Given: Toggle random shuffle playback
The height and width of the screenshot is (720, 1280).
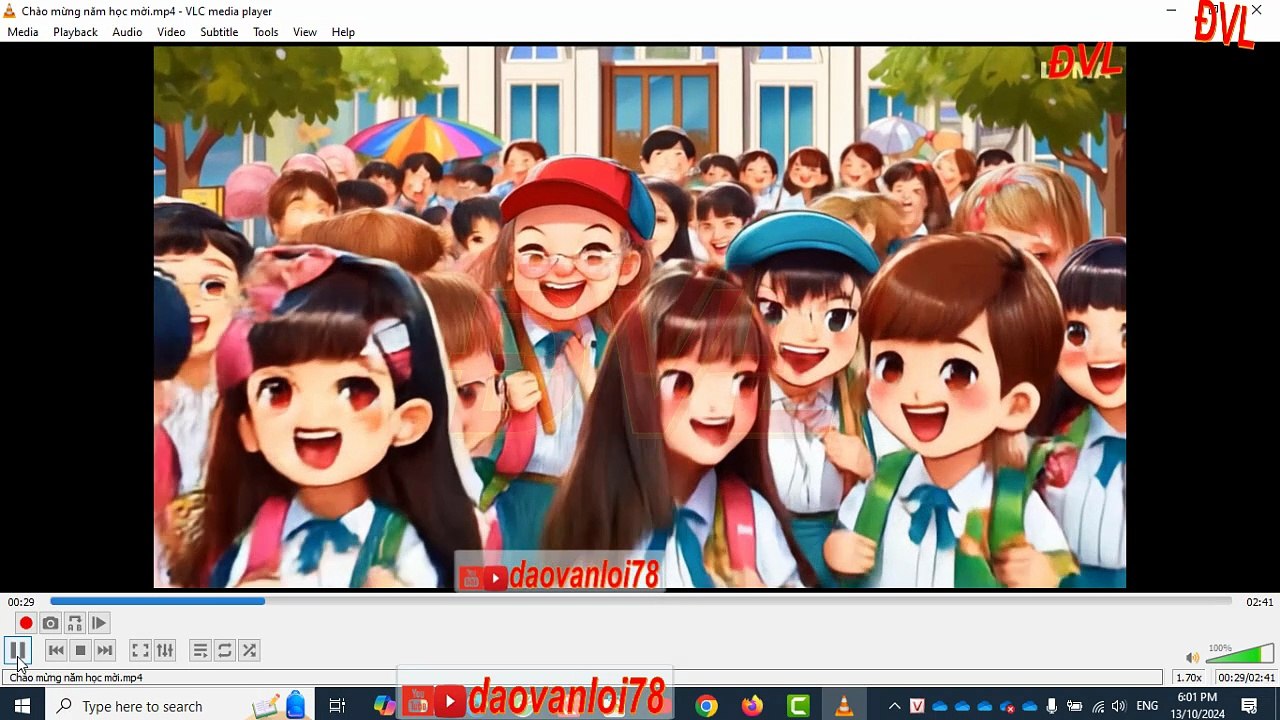Looking at the screenshot, I should pos(249,650).
